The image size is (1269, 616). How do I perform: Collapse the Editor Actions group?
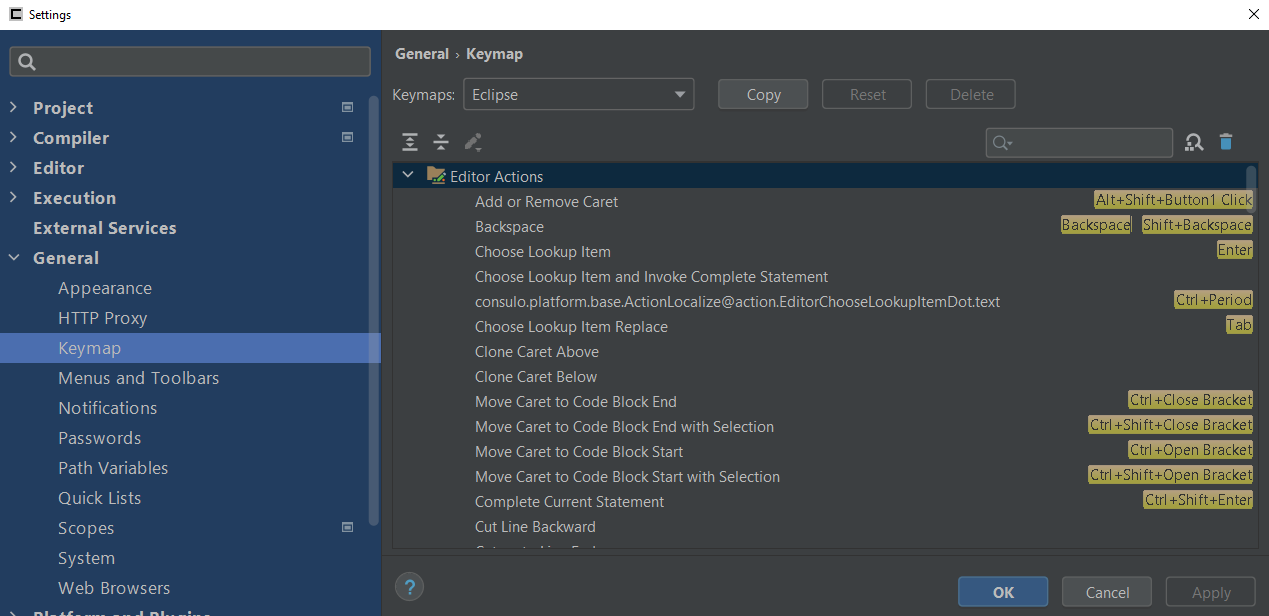pos(407,173)
